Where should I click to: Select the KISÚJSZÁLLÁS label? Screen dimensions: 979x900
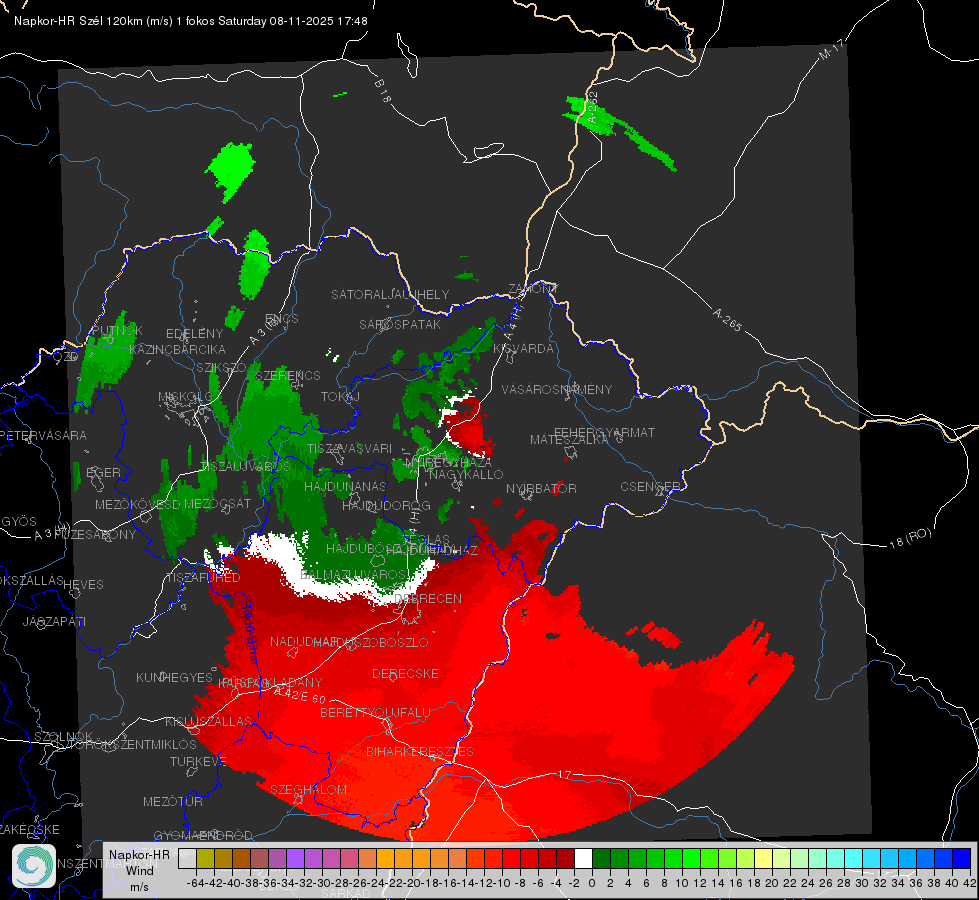click(209, 721)
